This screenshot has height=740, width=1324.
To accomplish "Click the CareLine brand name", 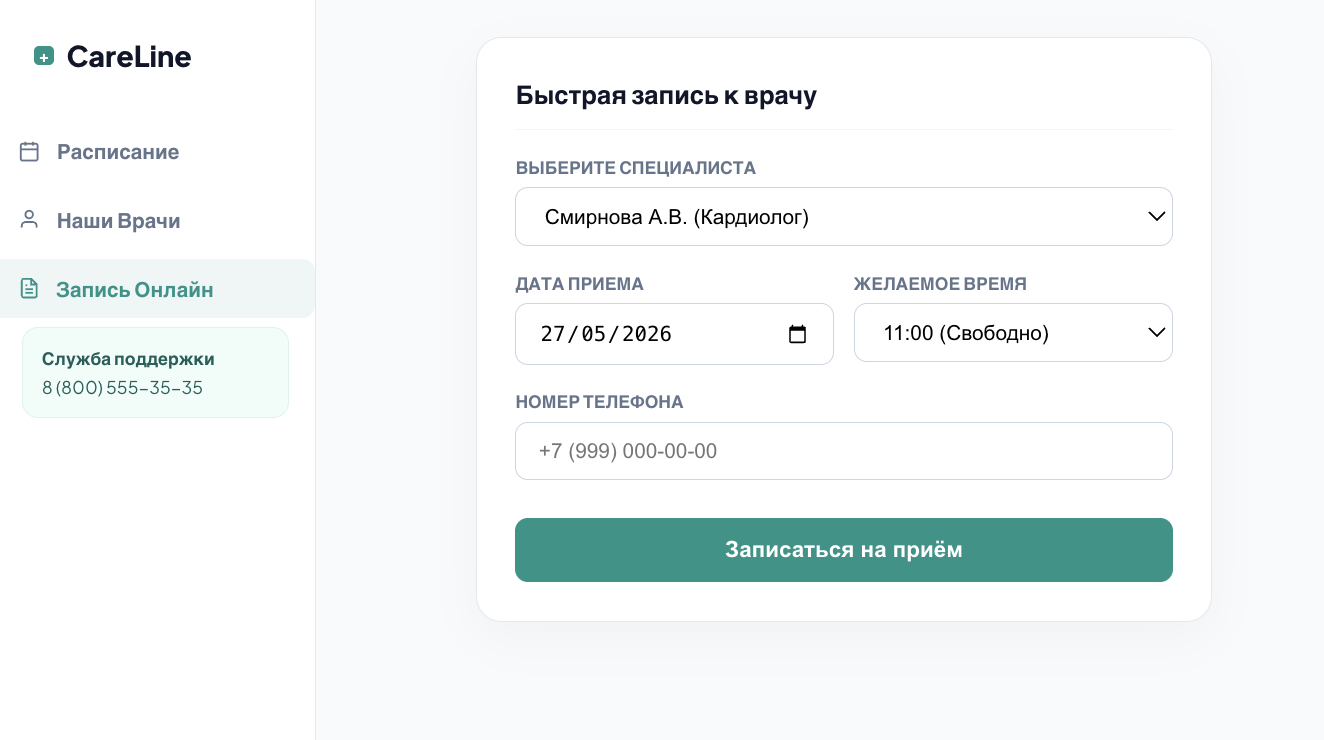I will (x=129, y=57).
